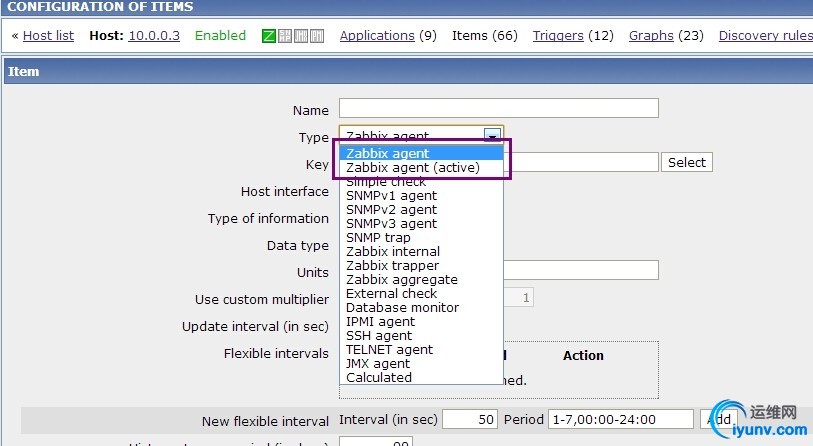
Task: Choose IPMI agent option
Action: [x=421, y=322]
